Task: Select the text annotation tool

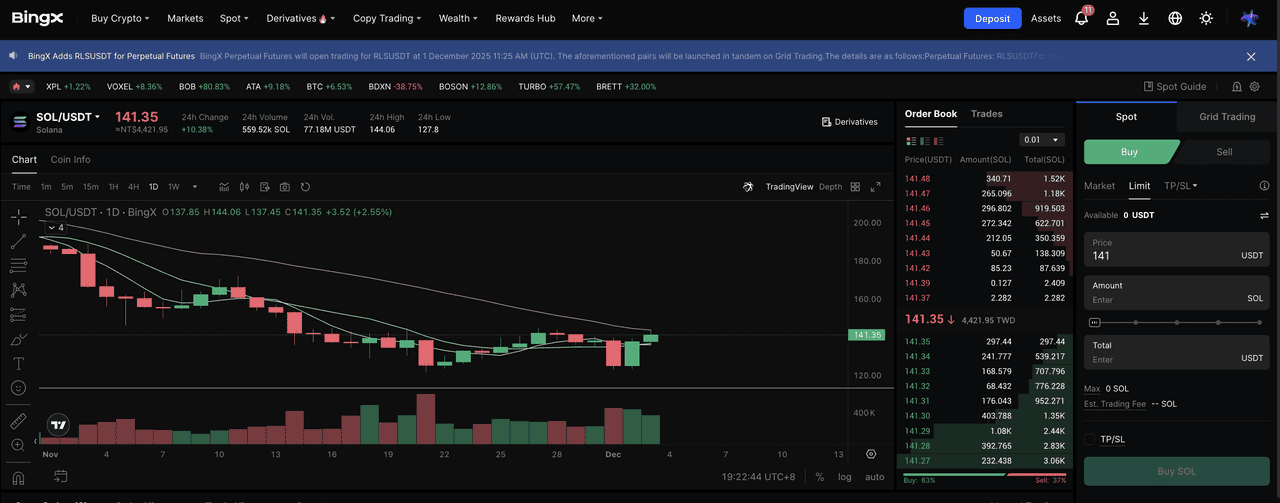Action: (18, 363)
